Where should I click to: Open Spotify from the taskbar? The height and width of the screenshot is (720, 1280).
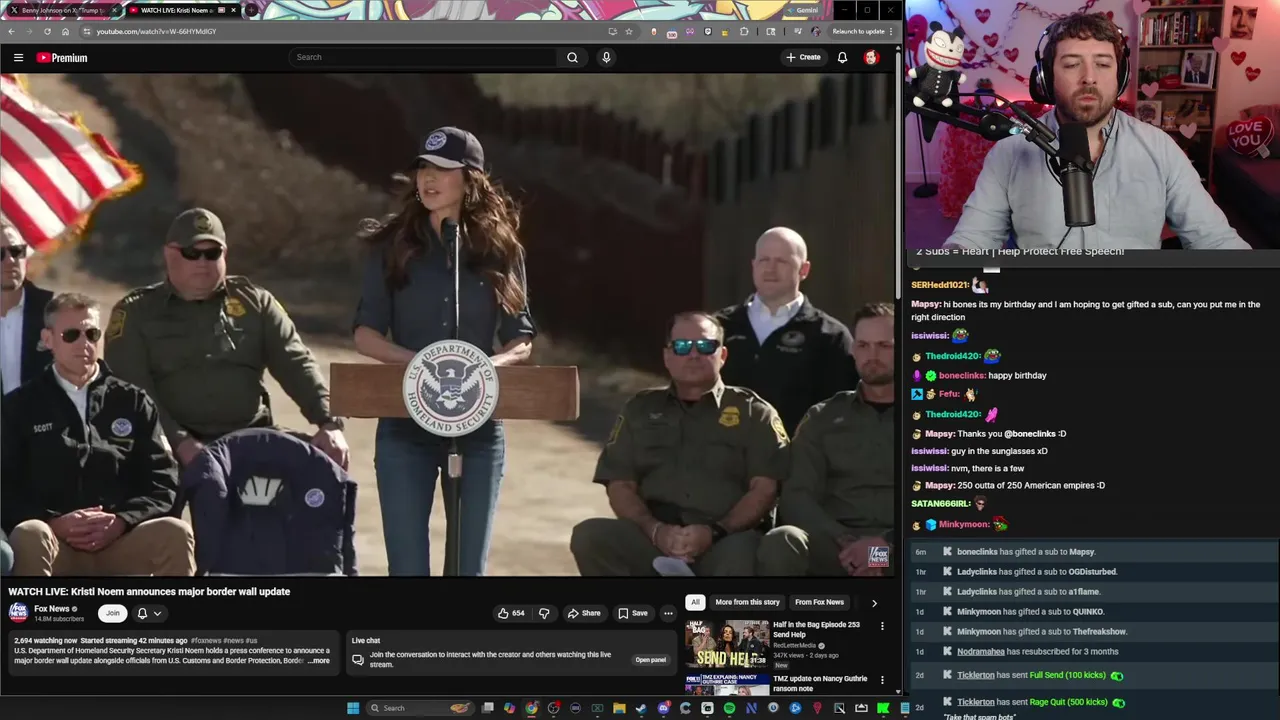(729, 708)
